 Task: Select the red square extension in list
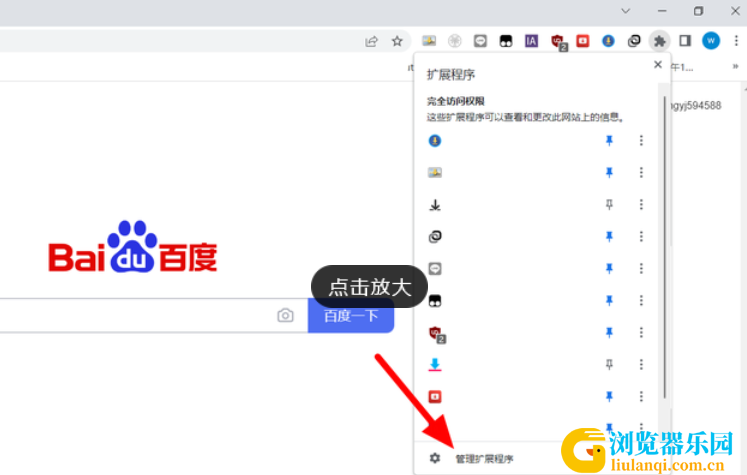click(x=435, y=396)
